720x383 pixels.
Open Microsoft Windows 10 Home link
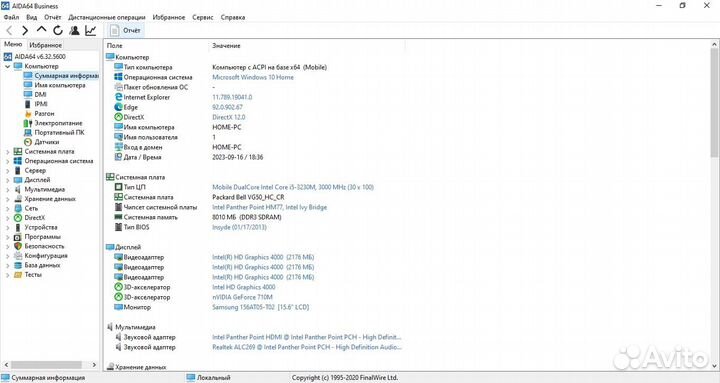[253, 77]
